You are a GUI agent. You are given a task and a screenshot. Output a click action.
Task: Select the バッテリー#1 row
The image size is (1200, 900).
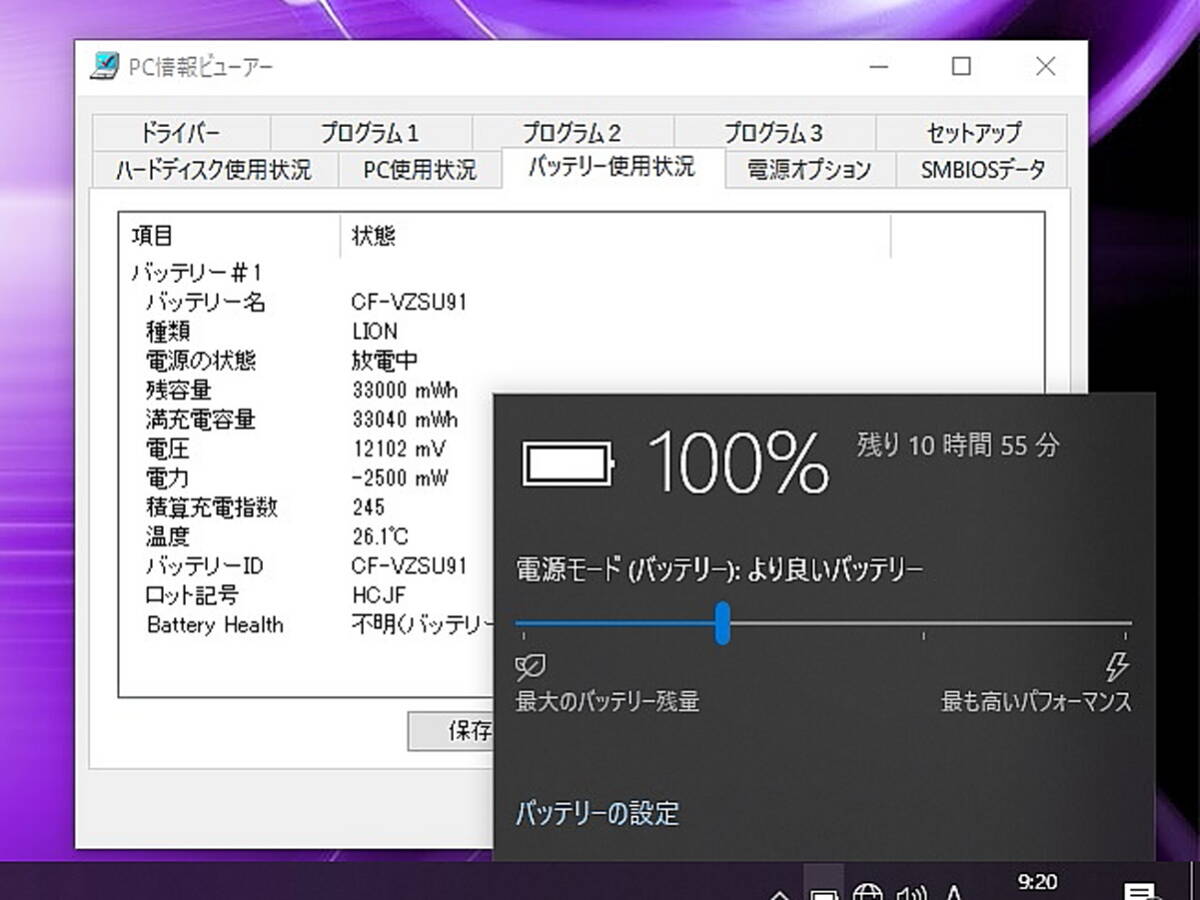click(197, 273)
